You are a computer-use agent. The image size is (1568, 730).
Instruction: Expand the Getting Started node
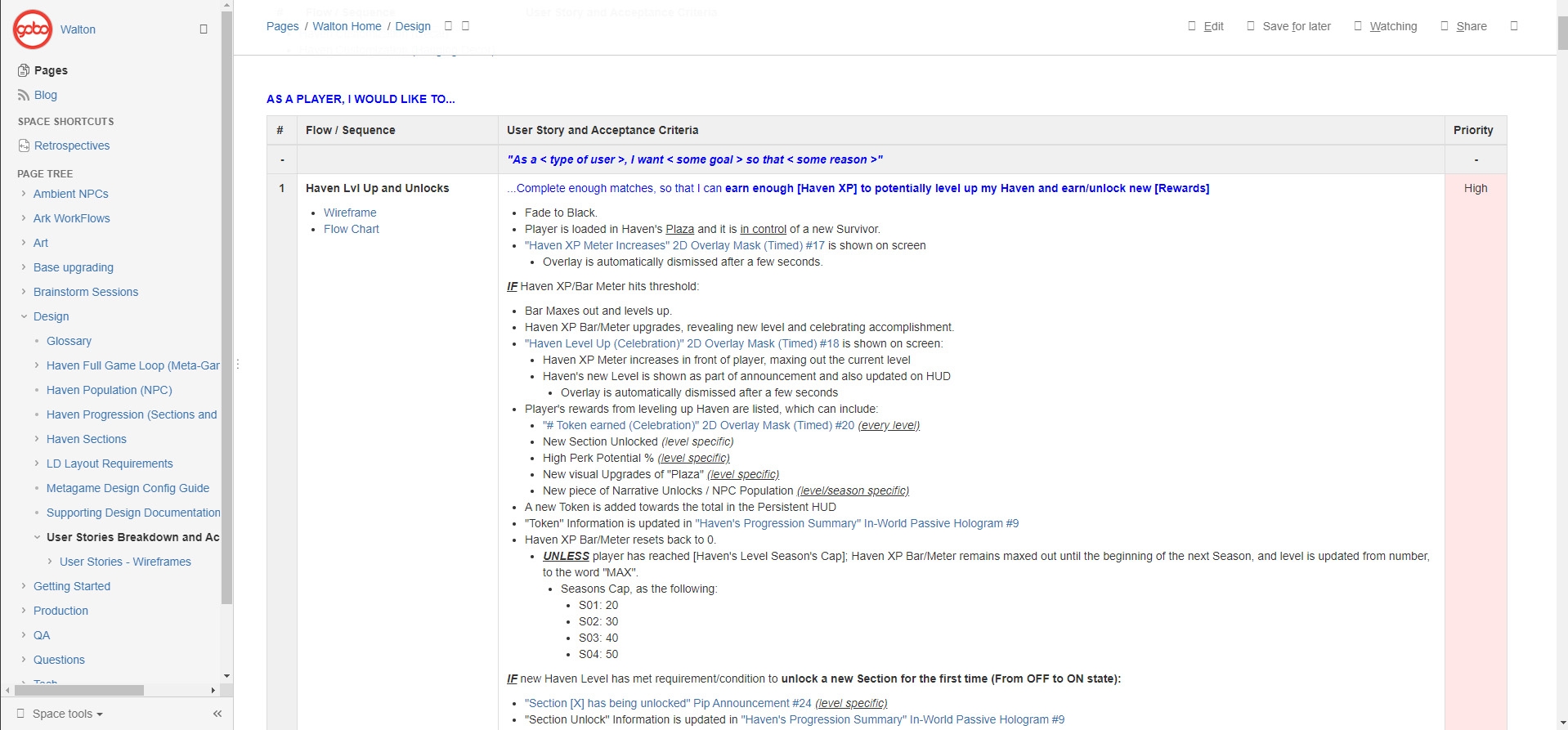(24, 586)
